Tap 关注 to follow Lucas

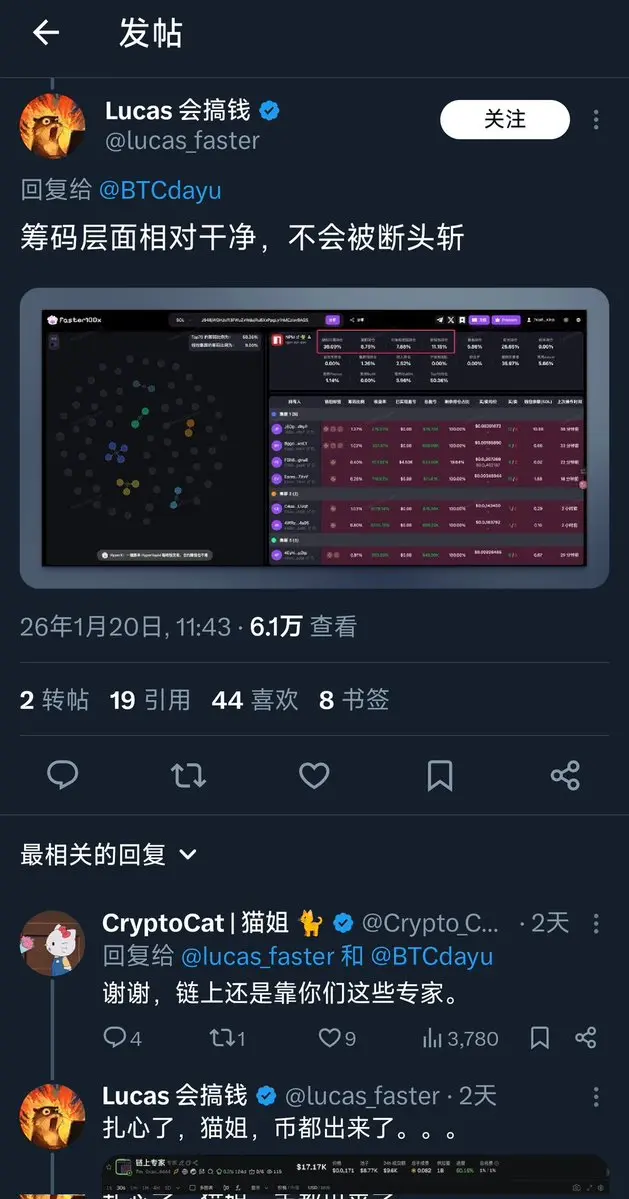(x=505, y=119)
